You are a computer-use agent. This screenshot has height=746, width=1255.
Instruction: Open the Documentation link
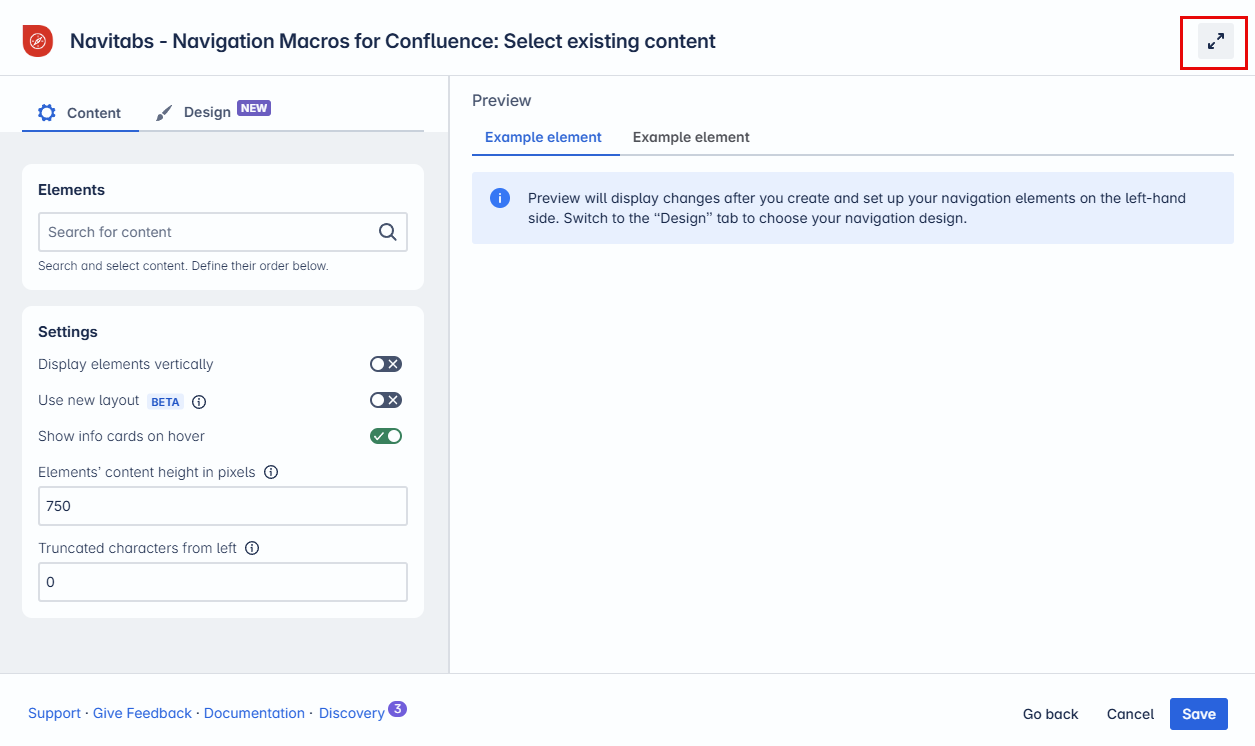point(254,713)
